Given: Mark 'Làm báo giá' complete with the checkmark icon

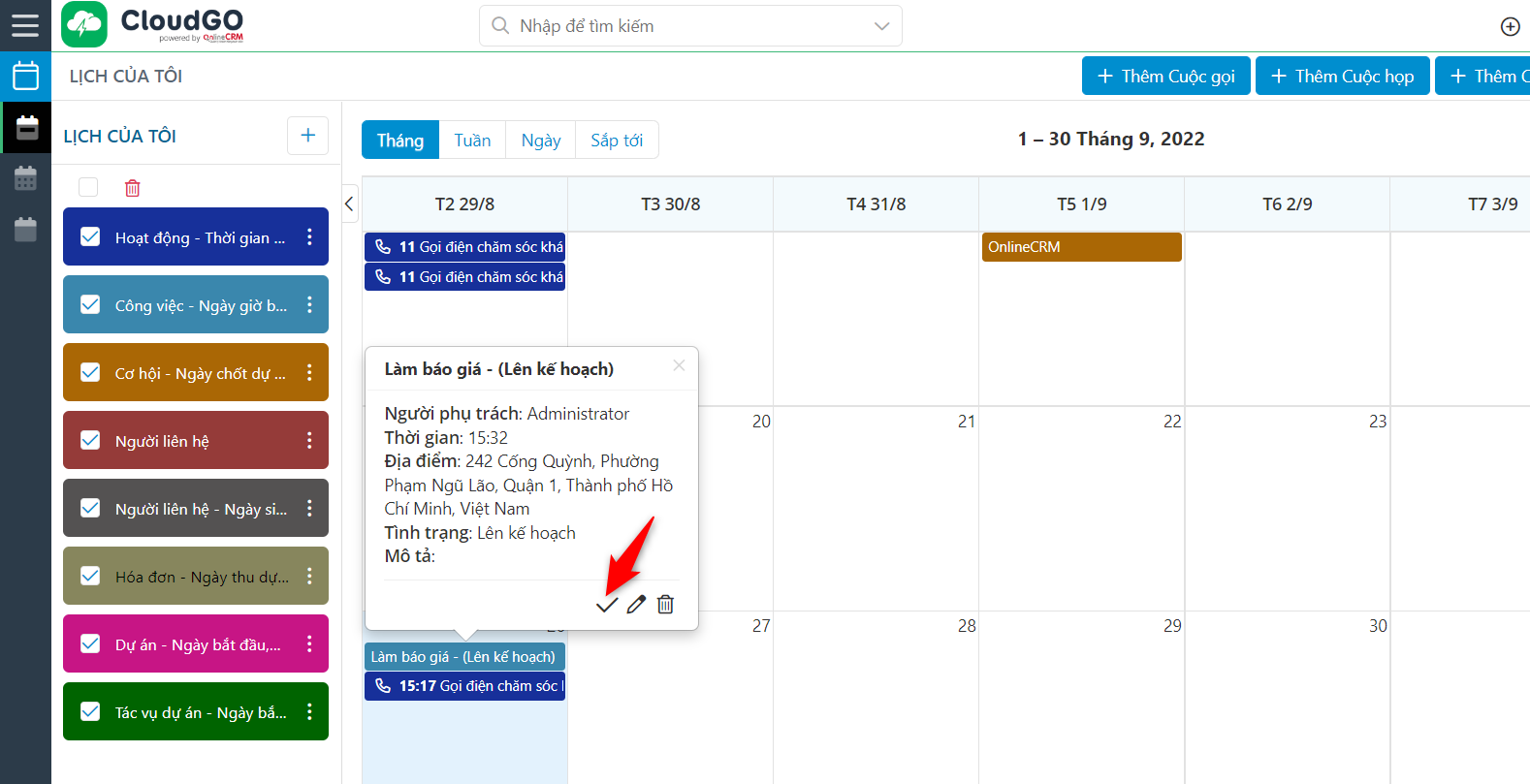Looking at the screenshot, I should point(606,604).
